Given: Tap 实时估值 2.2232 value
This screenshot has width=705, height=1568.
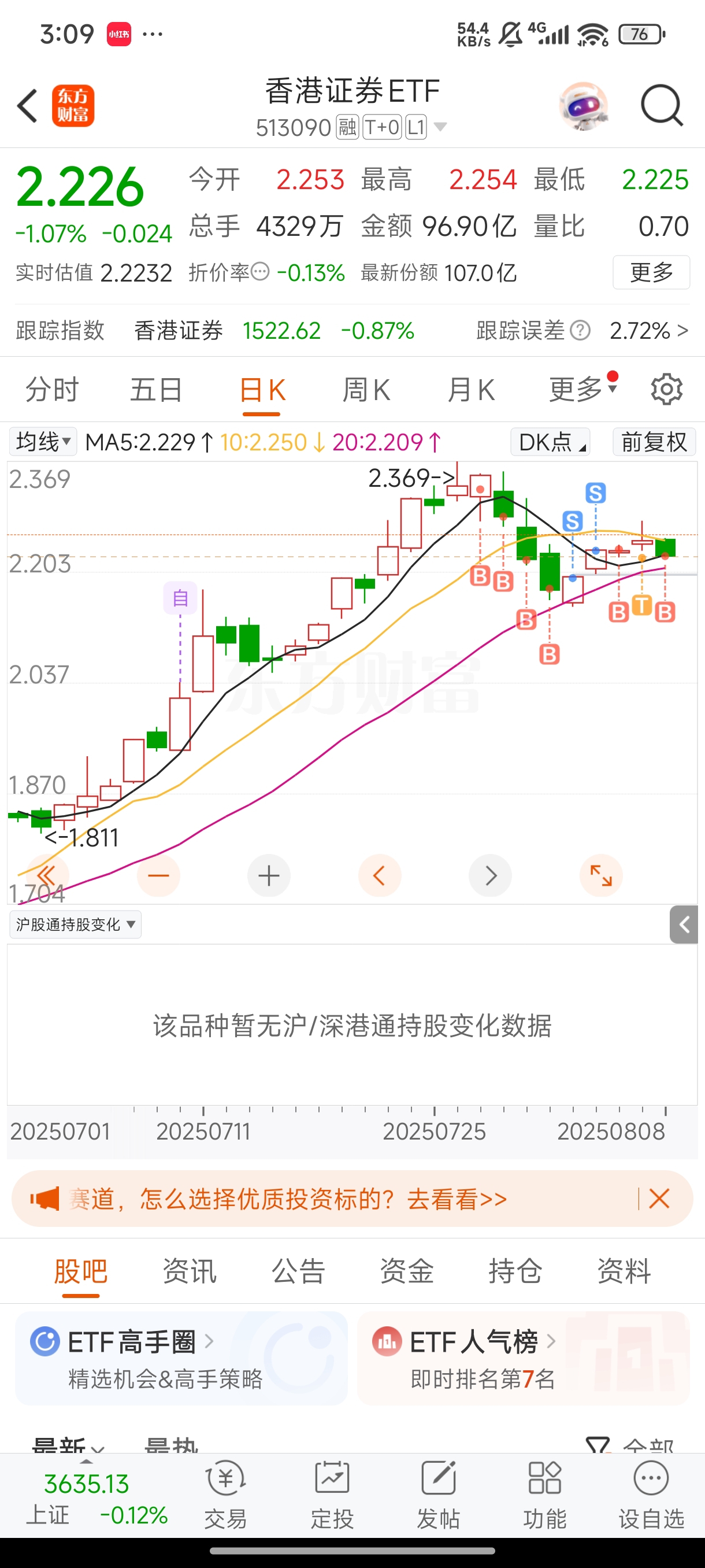Looking at the screenshot, I should click(136, 273).
